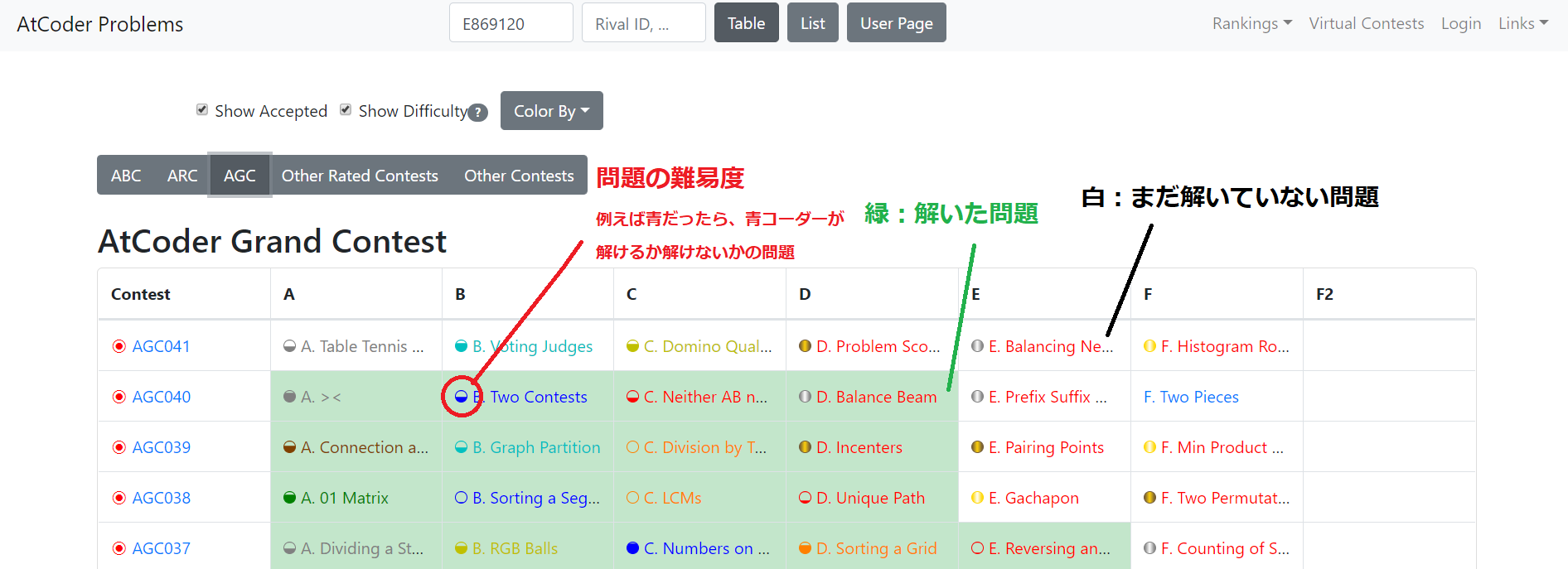Click silver difficulty circle beside E. Balancing Ne
This screenshot has width=1568, height=569.
pos(977,346)
